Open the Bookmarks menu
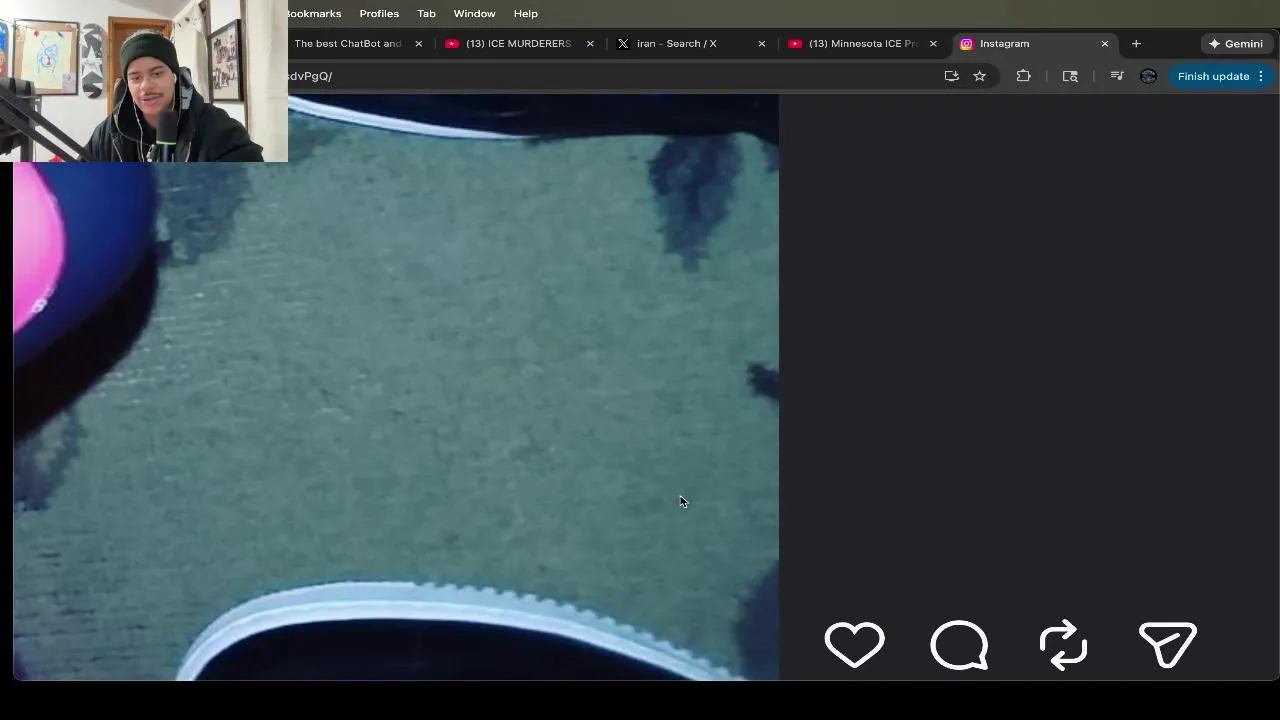 coord(314,14)
